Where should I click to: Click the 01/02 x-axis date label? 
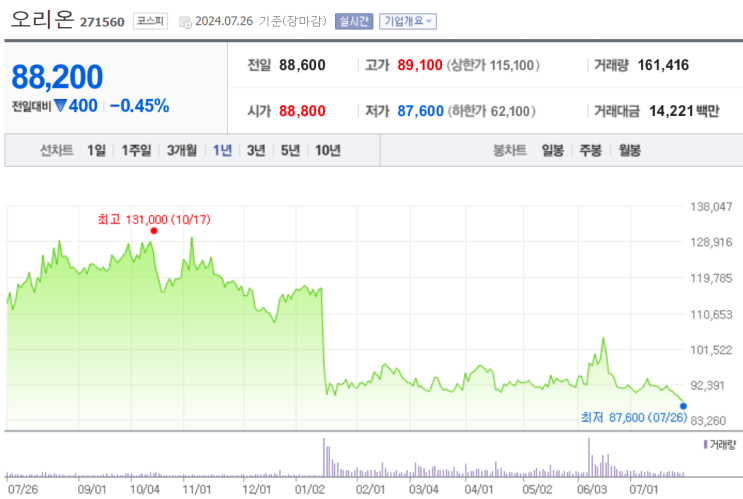click(x=309, y=490)
